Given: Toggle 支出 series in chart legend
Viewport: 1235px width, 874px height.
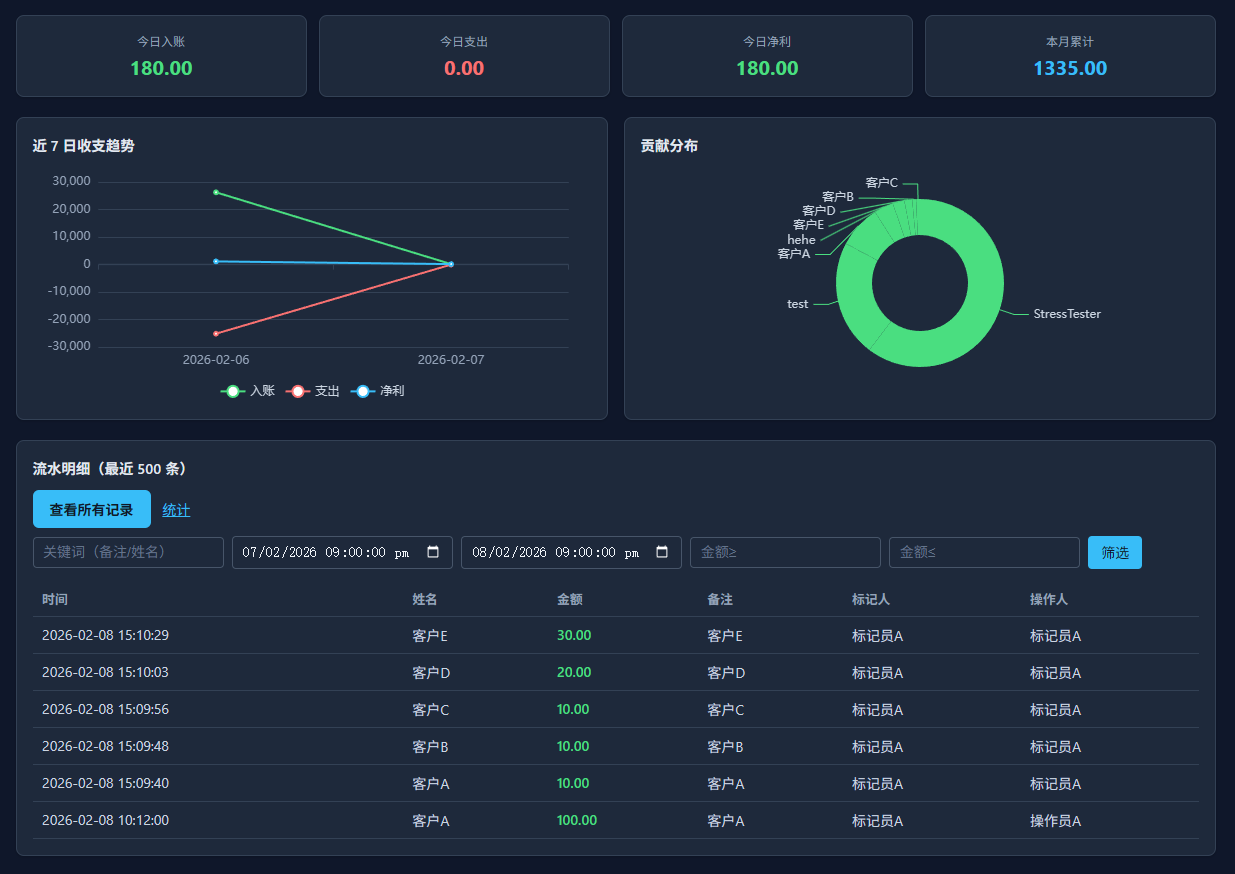Looking at the screenshot, I should [313, 391].
